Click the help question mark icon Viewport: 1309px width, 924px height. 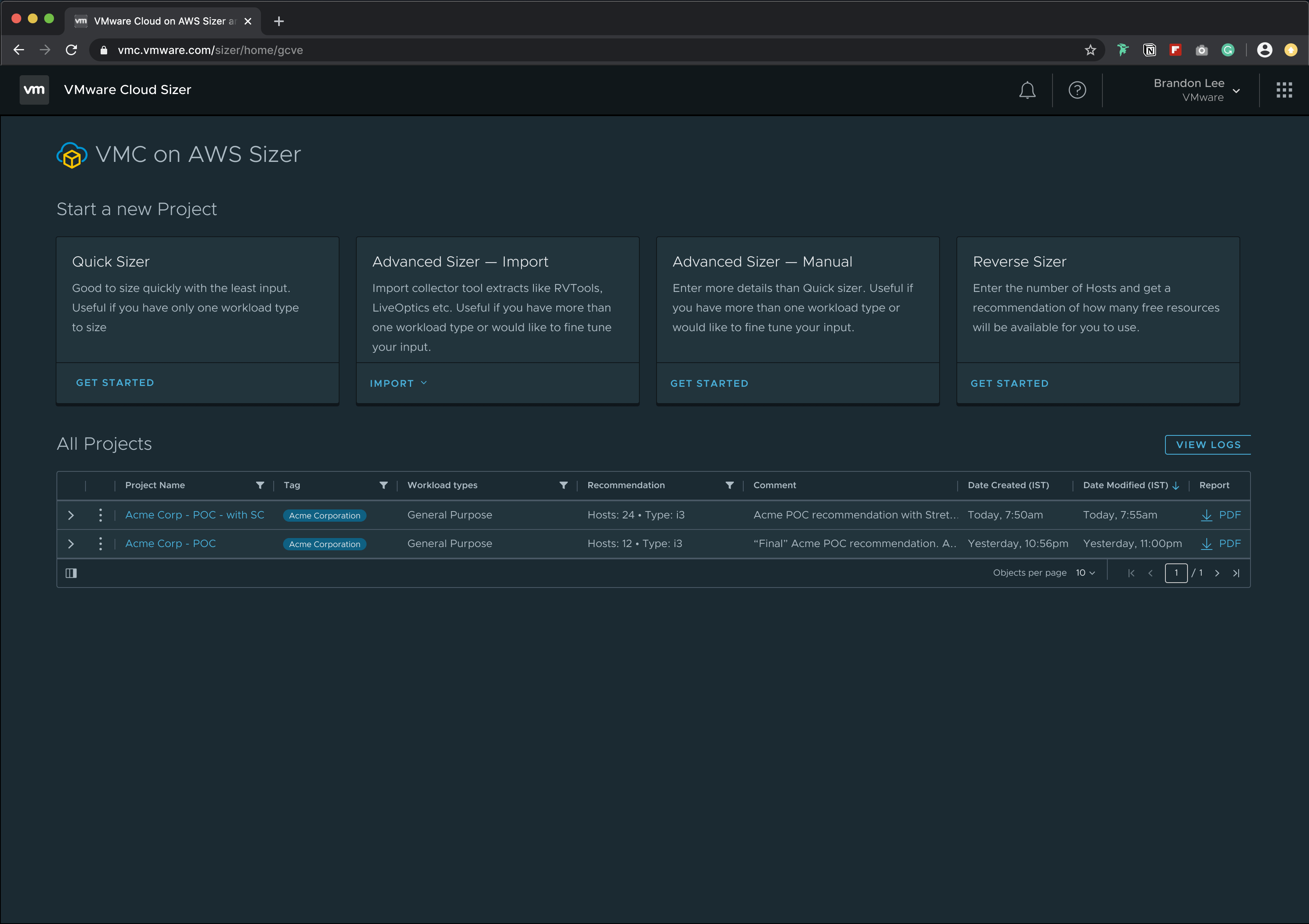1077,90
